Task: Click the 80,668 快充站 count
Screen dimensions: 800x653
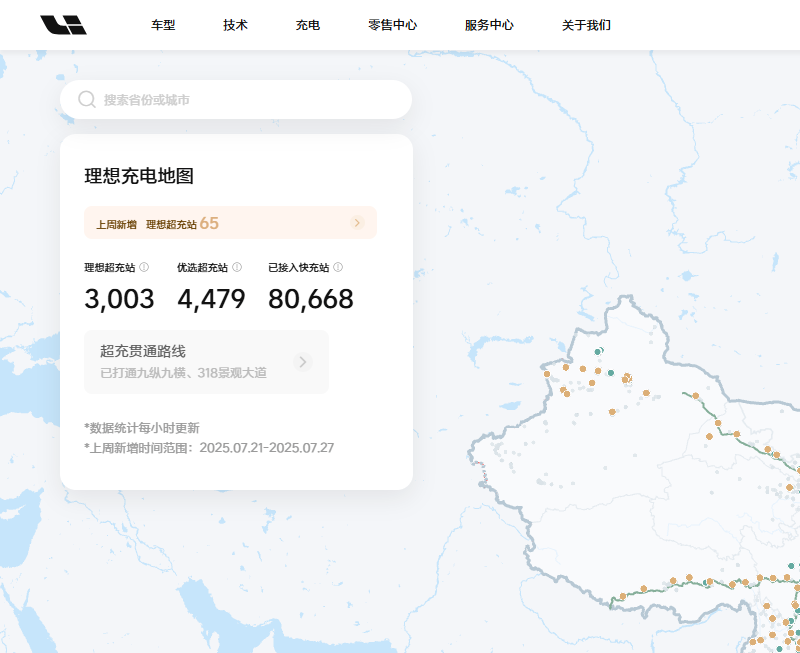Action: (311, 299)
